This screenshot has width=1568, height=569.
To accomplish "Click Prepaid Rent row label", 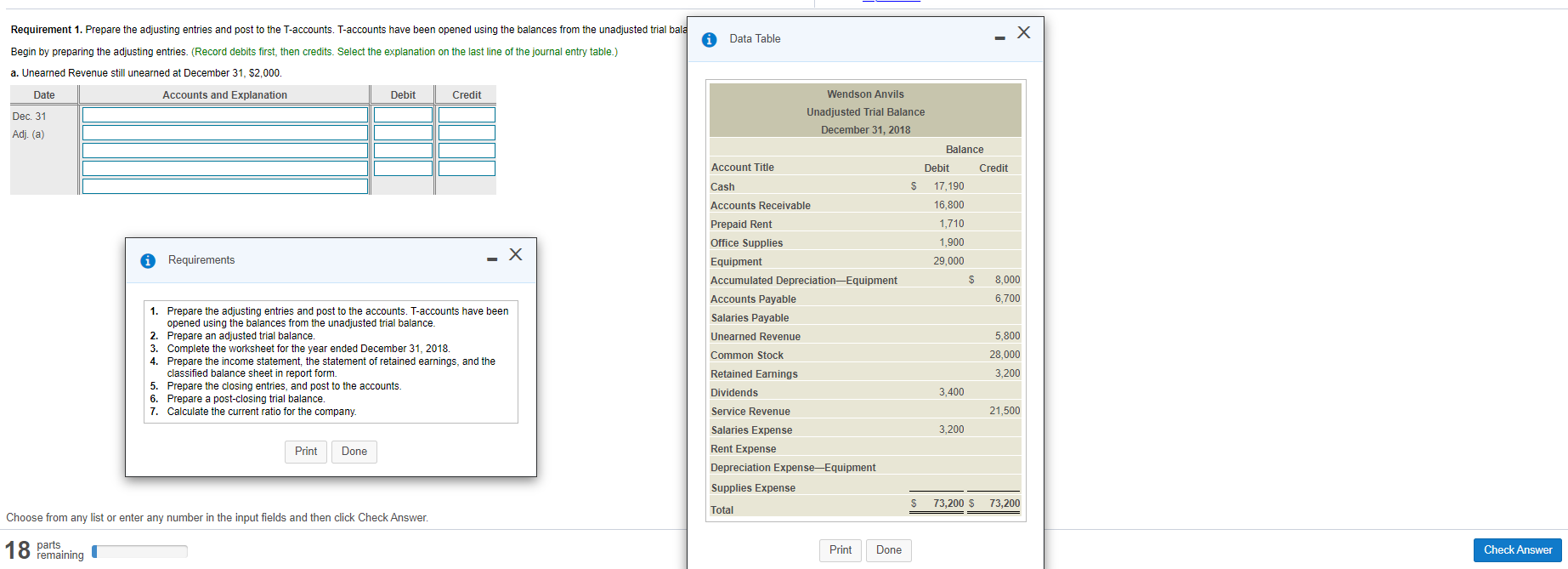I will (x=741, y=225).
